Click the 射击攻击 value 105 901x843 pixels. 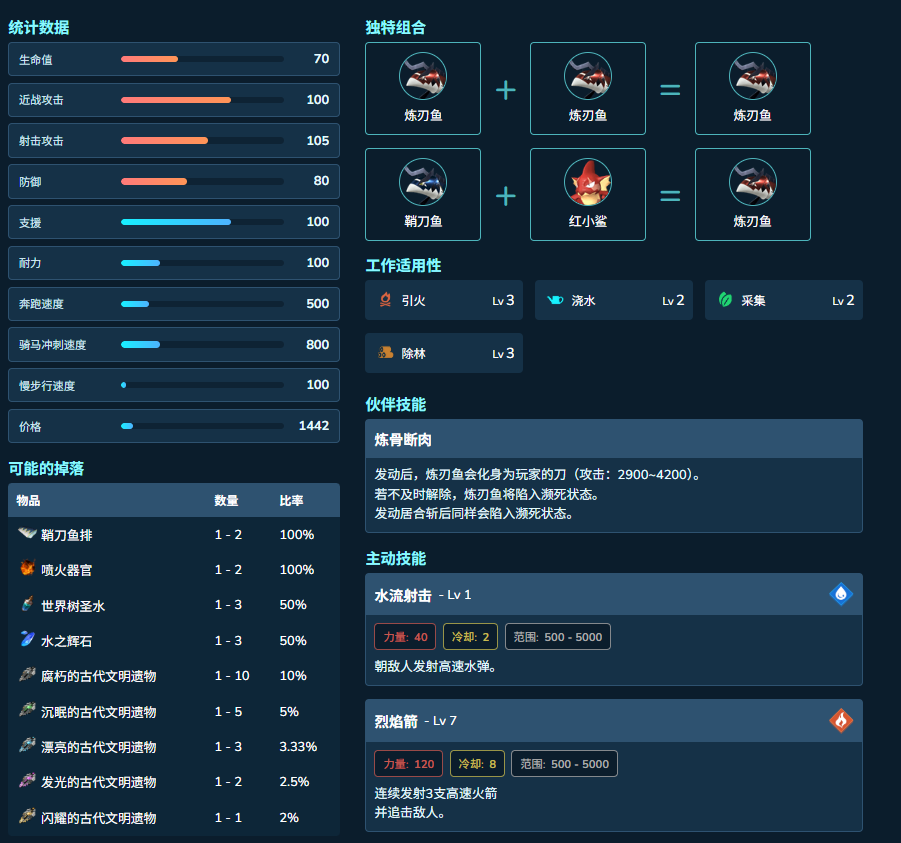click(318, 140)
